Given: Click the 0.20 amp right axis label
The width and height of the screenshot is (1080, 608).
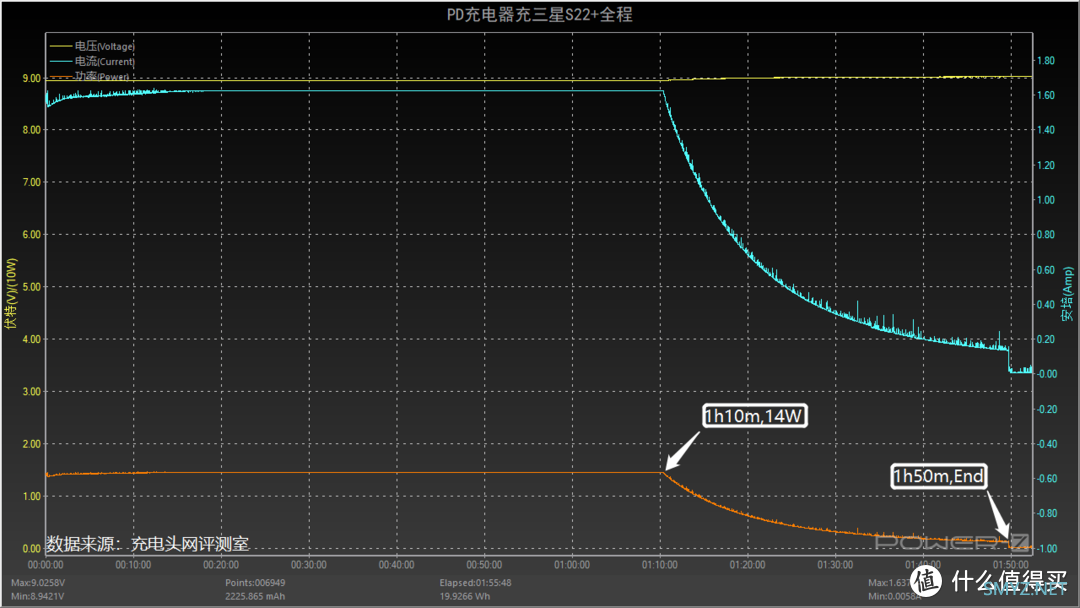Looking at the screenshot, I should click(1046, 339).
